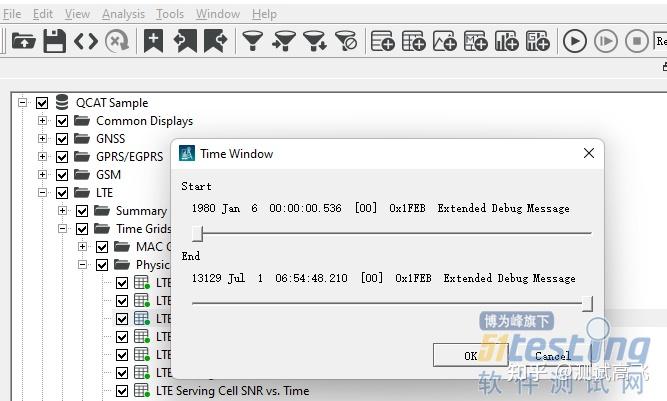This screenshot has height=401, width=667.
Task: Toggle the GPRS/EGPRS checkbox
Action: click(x=62, y=157)
